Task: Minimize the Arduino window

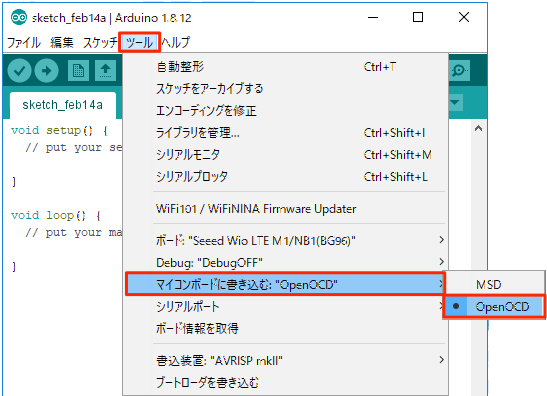Action: (x=373, y=17)
